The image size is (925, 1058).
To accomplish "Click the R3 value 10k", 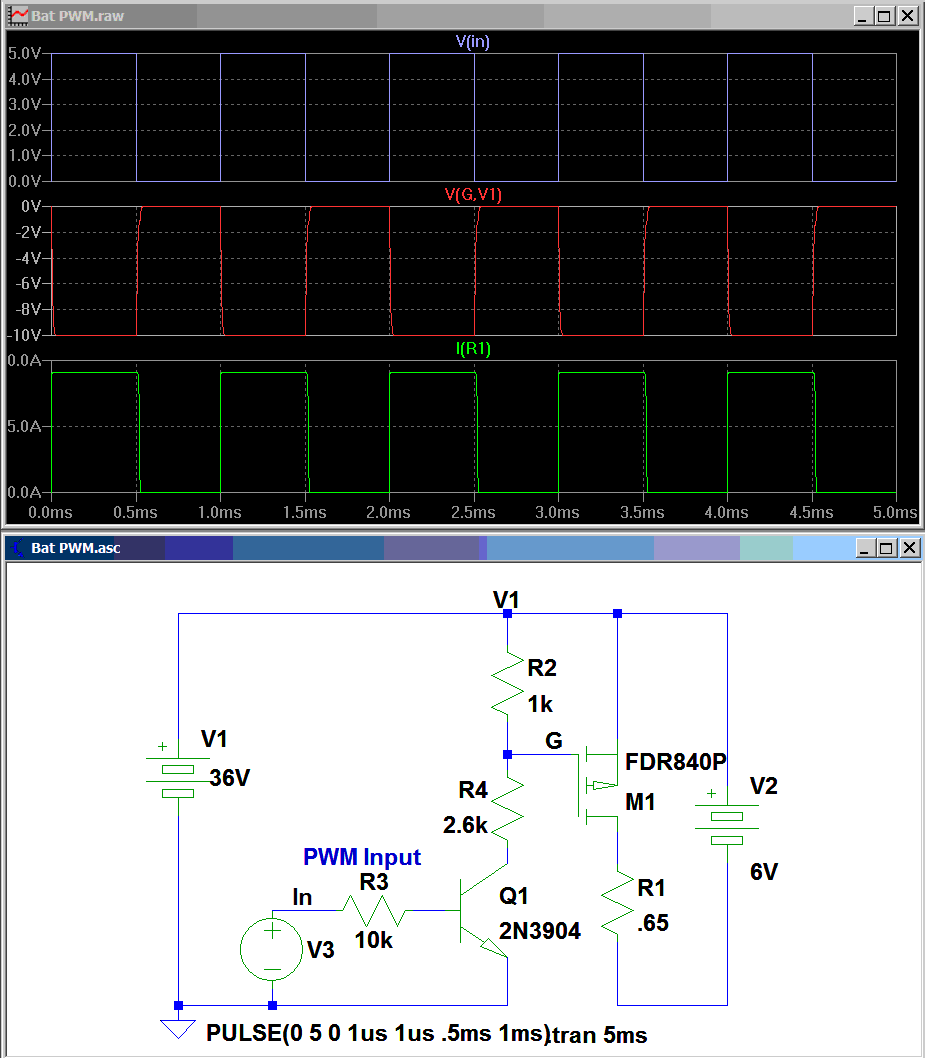I will pyautogui.click(x=373, y=940).
